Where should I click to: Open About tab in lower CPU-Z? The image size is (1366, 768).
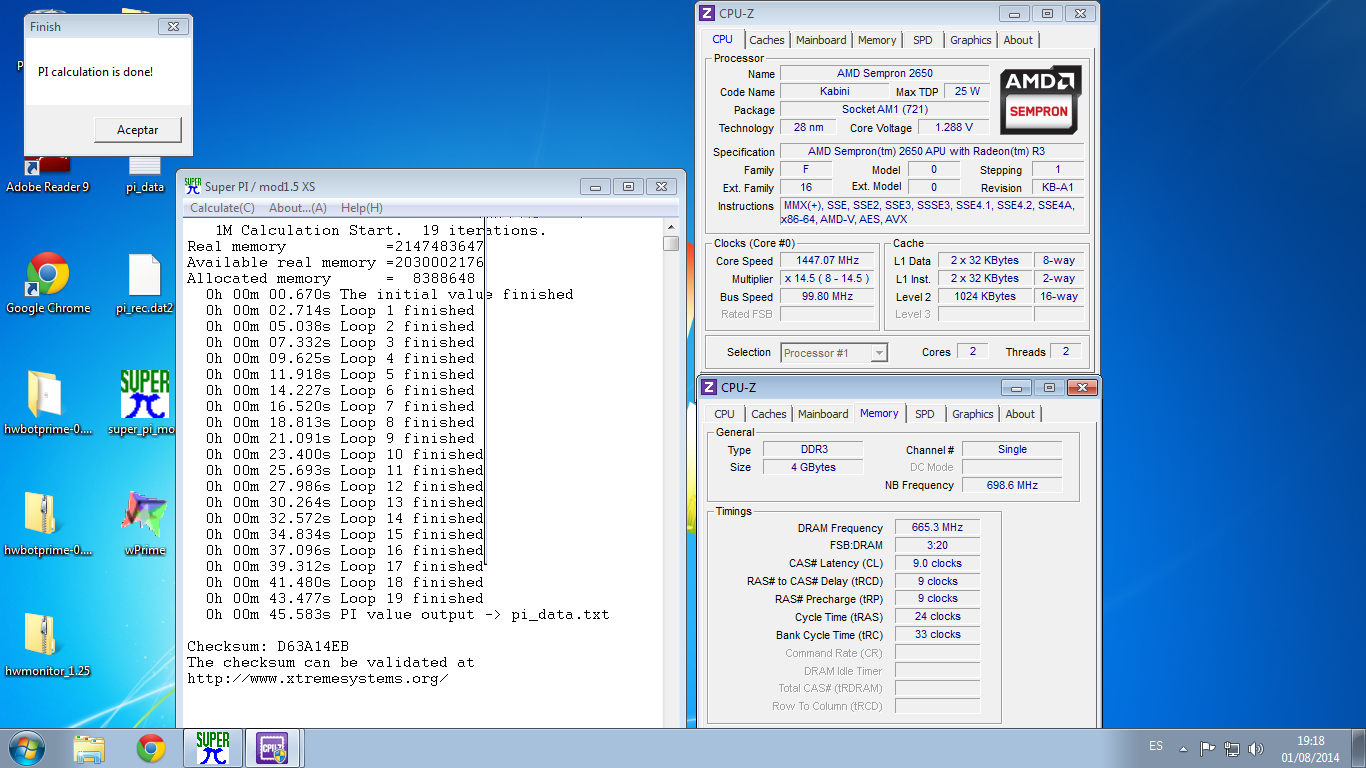[1020, 414]
